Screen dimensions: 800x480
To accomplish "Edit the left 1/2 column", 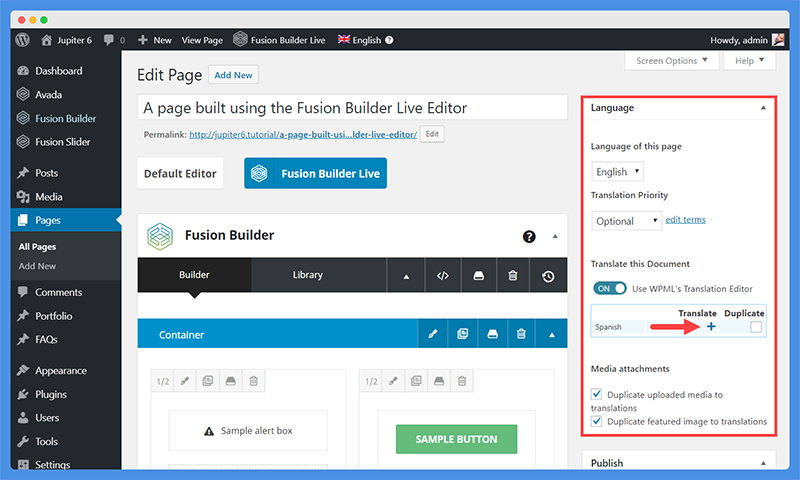I will coord(185,381).
